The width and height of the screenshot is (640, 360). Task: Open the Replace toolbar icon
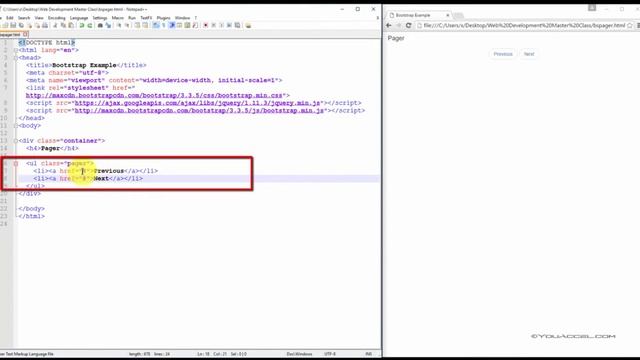point(108,25)
